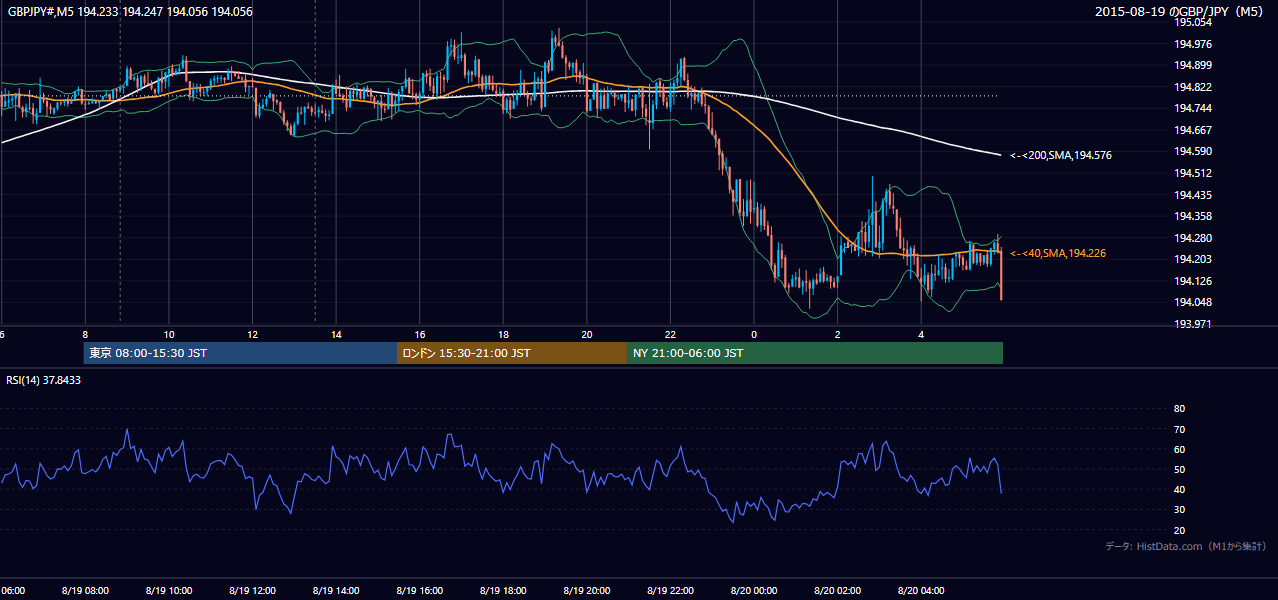Click hour tick '22' under the price chart
This screenshot has width=1278, height=600.
(x=670, y=334)
